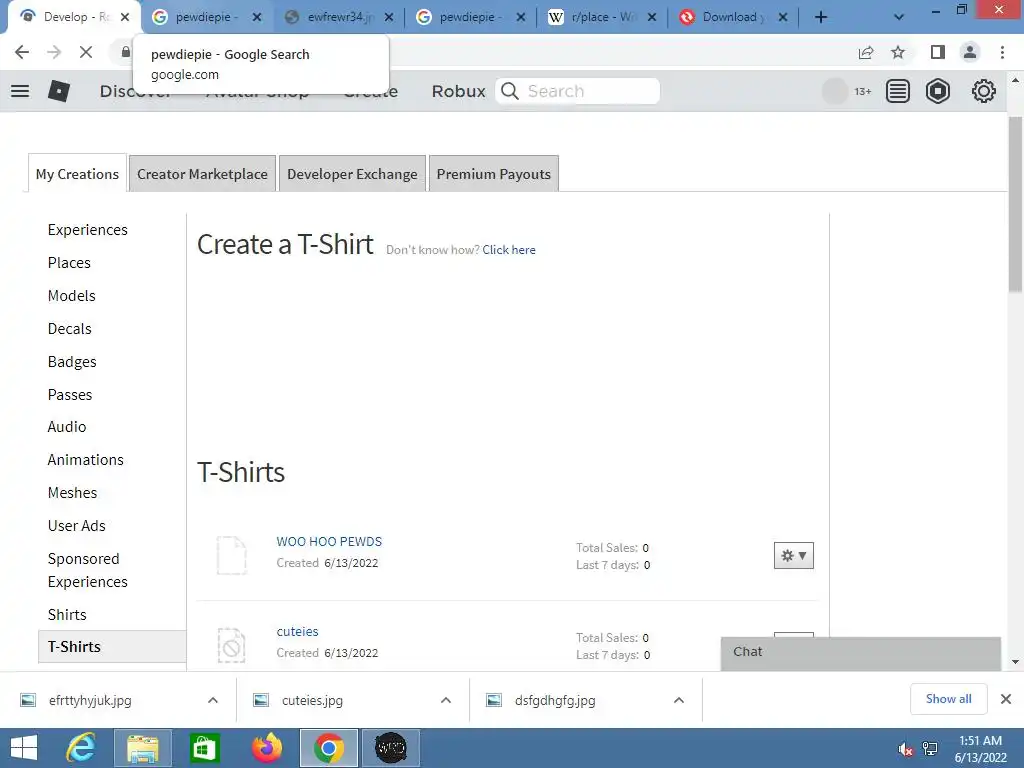Open the Chat panel bar
Viewport: 1024px width, 768px height.
(861, 653)
